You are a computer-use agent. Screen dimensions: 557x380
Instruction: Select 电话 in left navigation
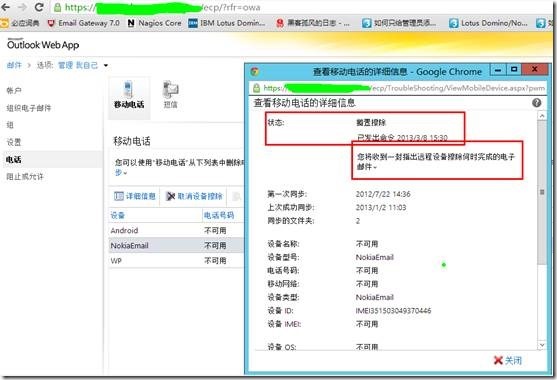[x=52, y=159]
